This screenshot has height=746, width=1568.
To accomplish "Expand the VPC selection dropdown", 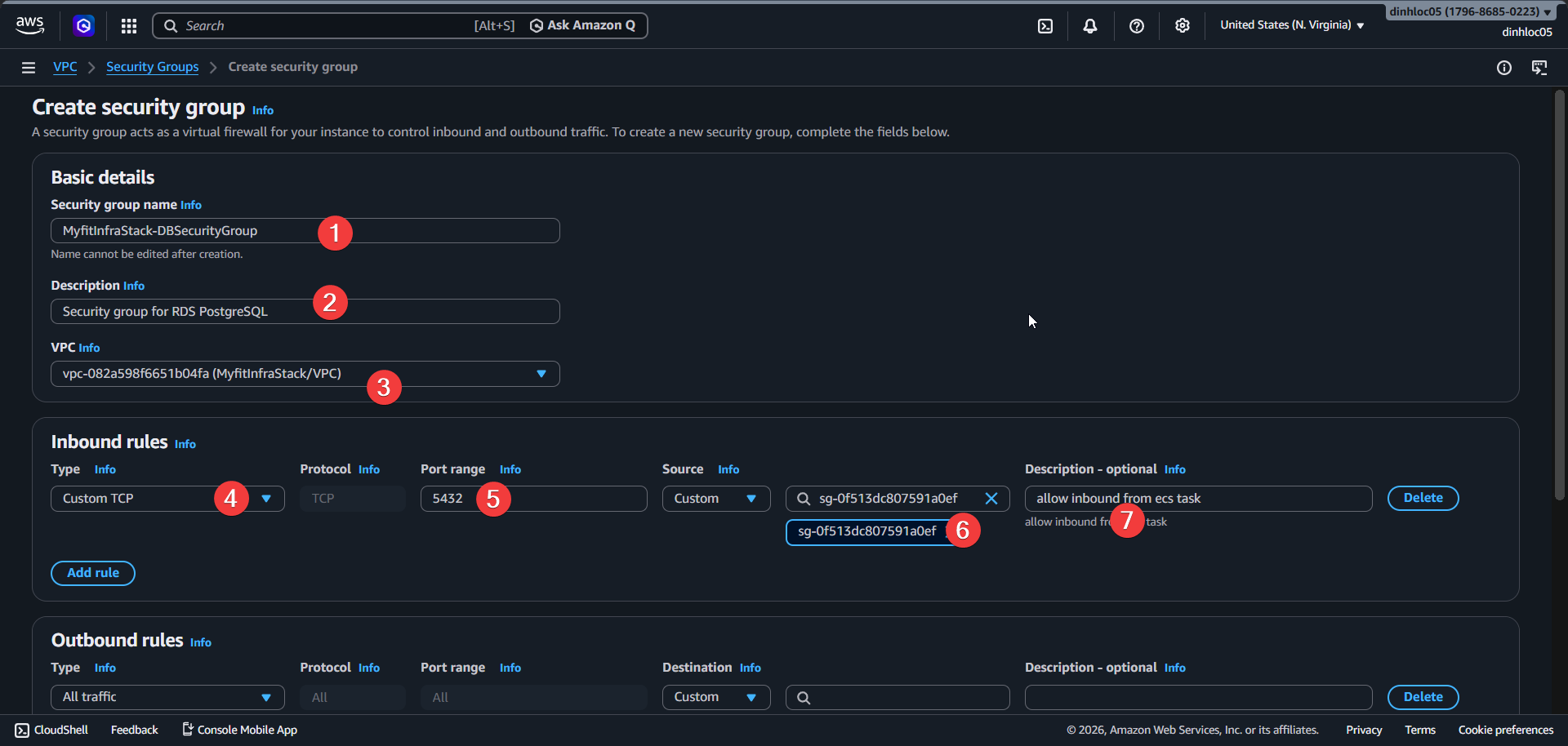I will click(x=541, y=374).
